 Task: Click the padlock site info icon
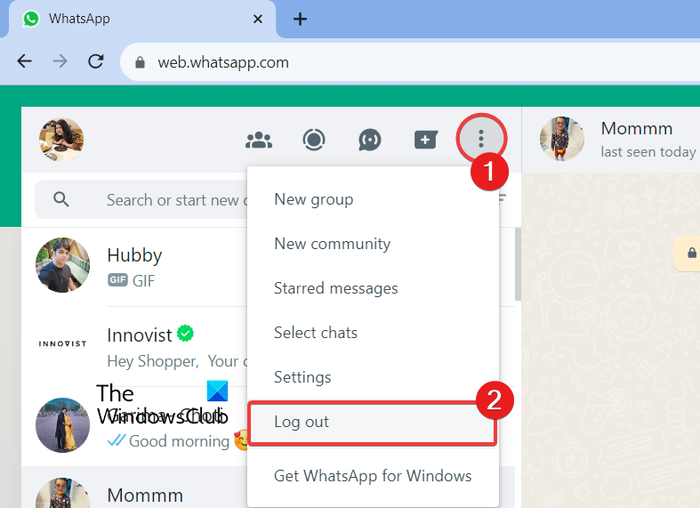click(x=140, y=62)
